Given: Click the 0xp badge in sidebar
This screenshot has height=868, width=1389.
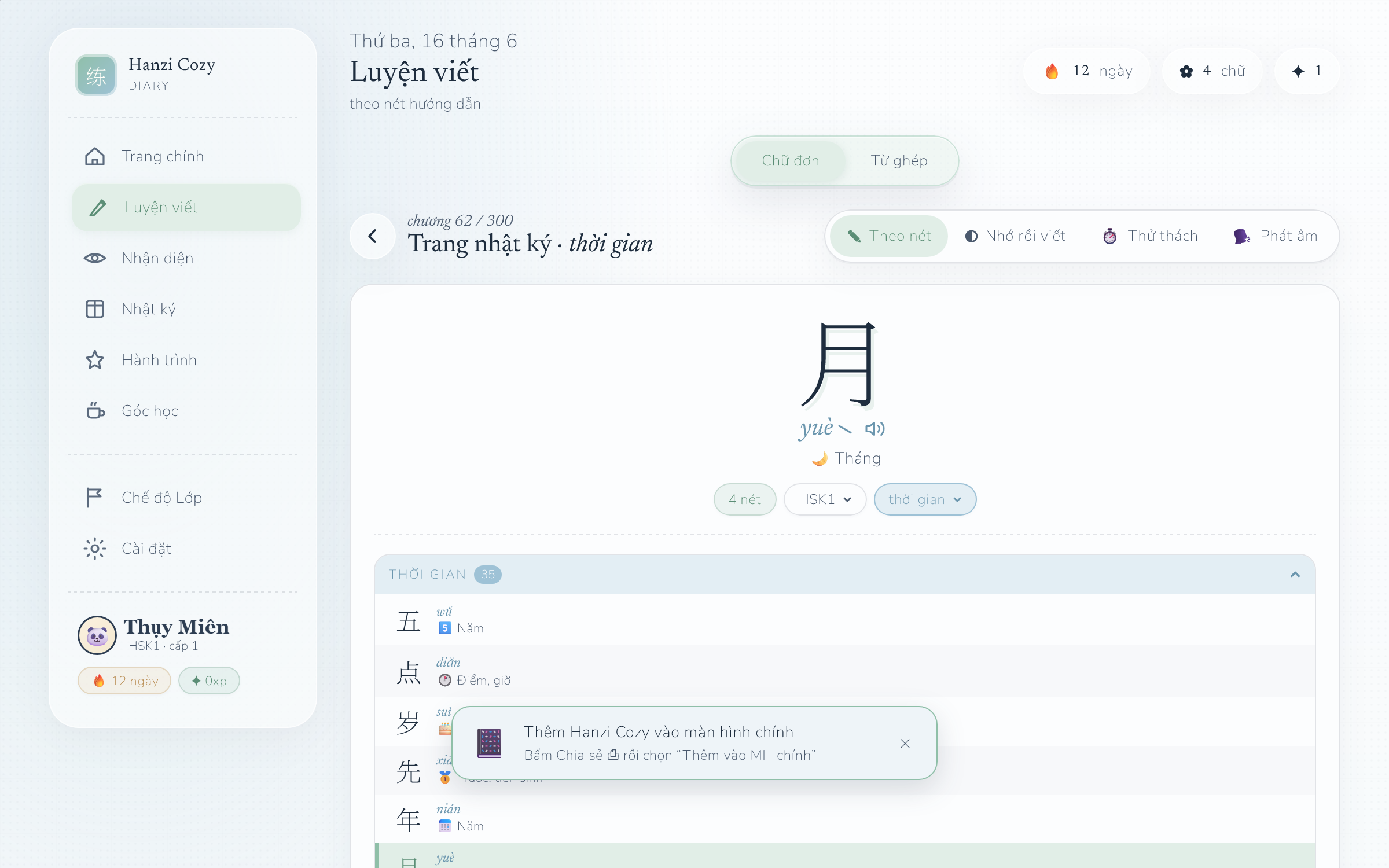Looking at the screenshot, I should [x=209, y=681].
